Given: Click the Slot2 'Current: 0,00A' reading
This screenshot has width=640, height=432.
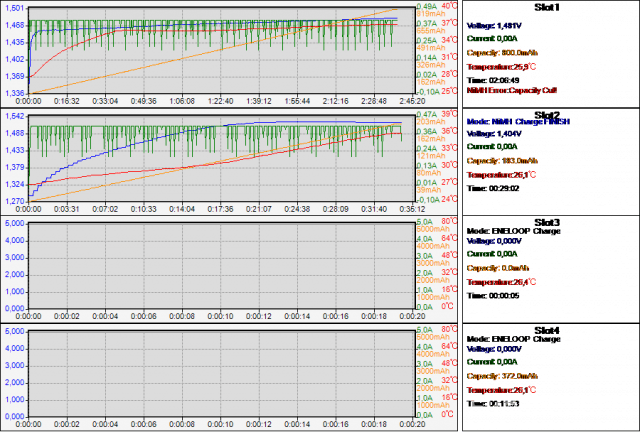Looking at the screenshot, I should tap(492, 146).
